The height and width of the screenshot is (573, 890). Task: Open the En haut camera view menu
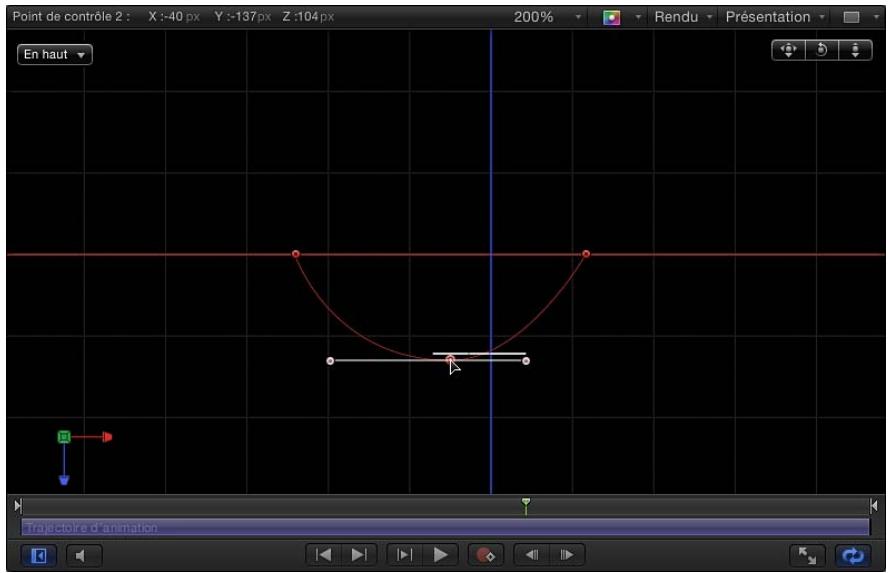pos(54,54)
